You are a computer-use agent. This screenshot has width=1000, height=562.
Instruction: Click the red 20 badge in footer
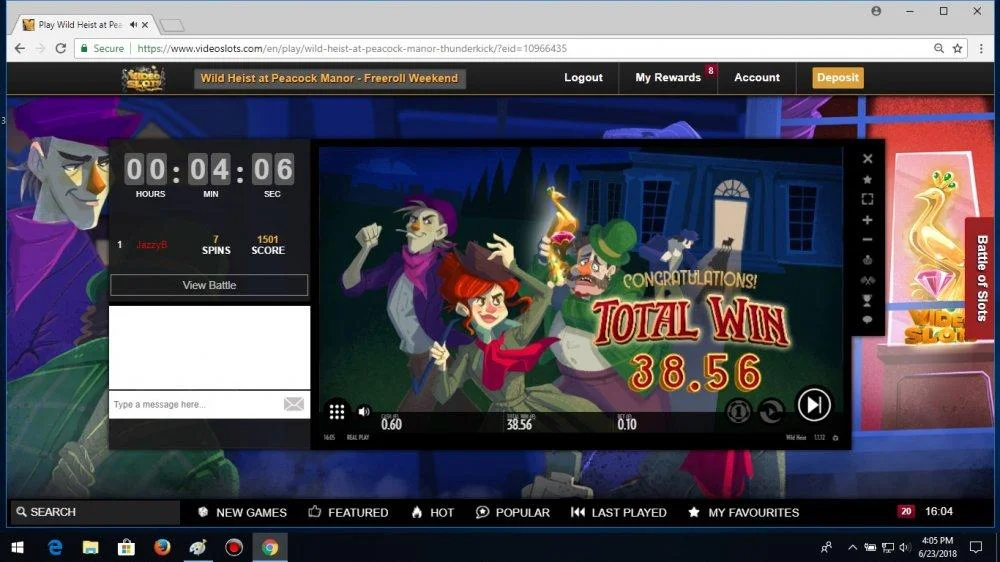[x=906, y=512]
